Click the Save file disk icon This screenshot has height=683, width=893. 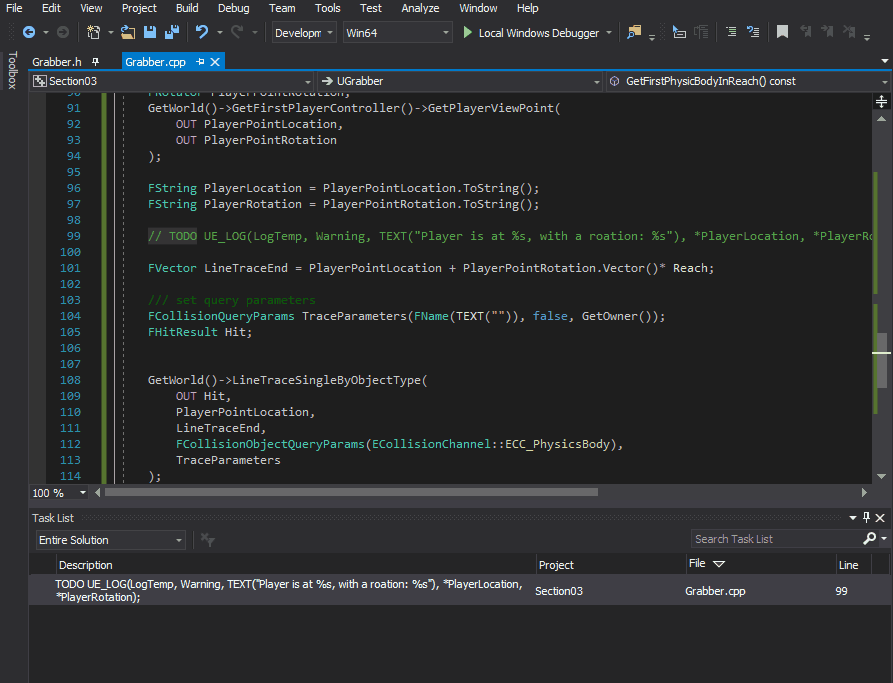point(149,32)
